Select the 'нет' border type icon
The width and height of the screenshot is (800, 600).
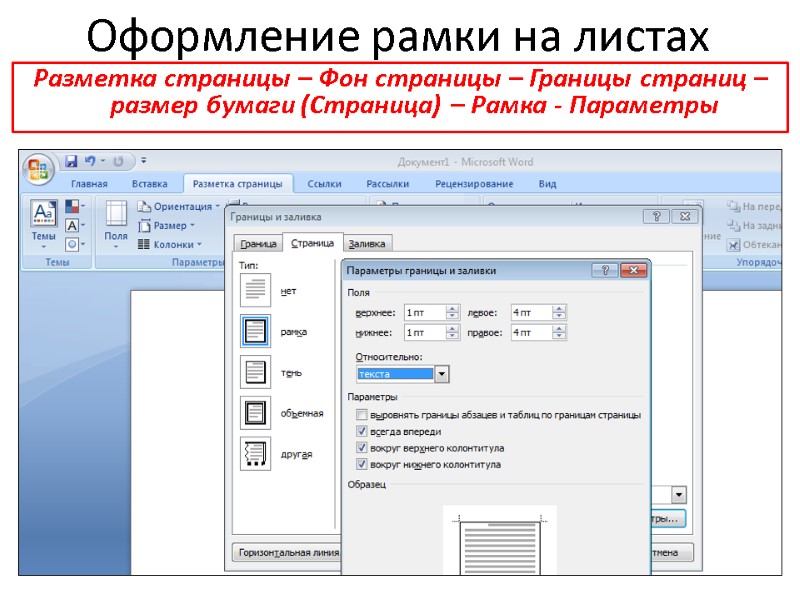tap(255, 290)
